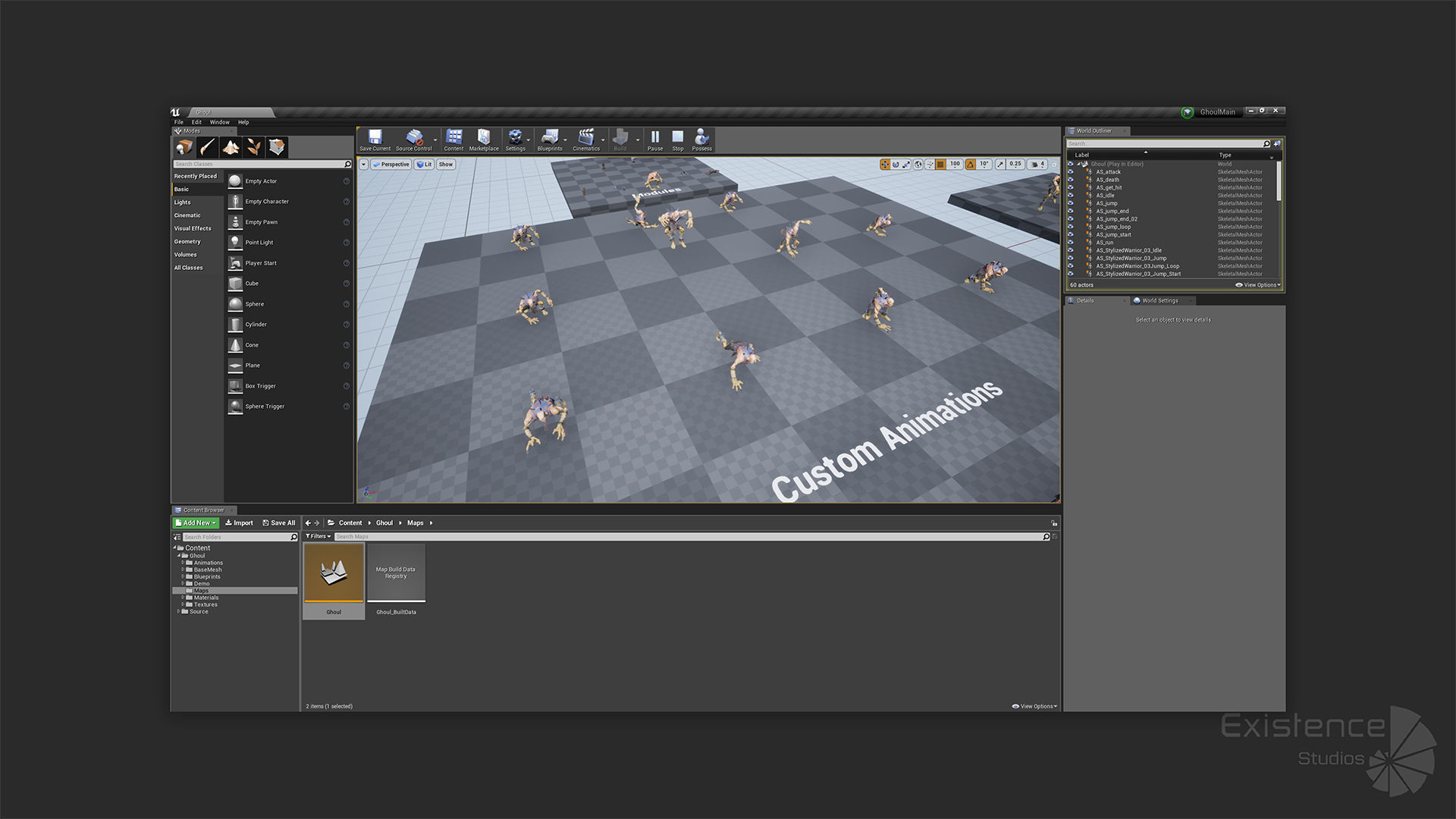Toggle scale snapping in viewport
Screen dimensions: 1456x819
click(1000, 165)
